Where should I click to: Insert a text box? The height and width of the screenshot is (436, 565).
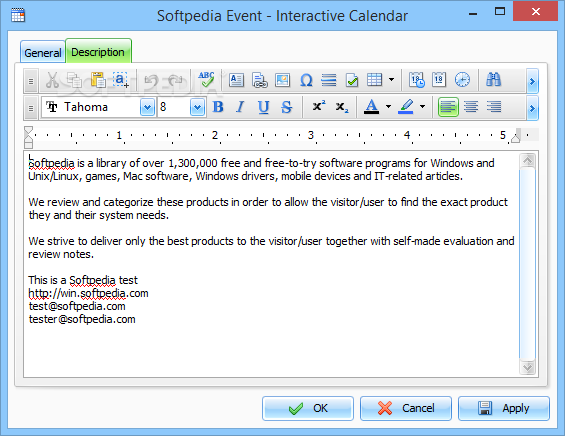click(x=236, y=80)
